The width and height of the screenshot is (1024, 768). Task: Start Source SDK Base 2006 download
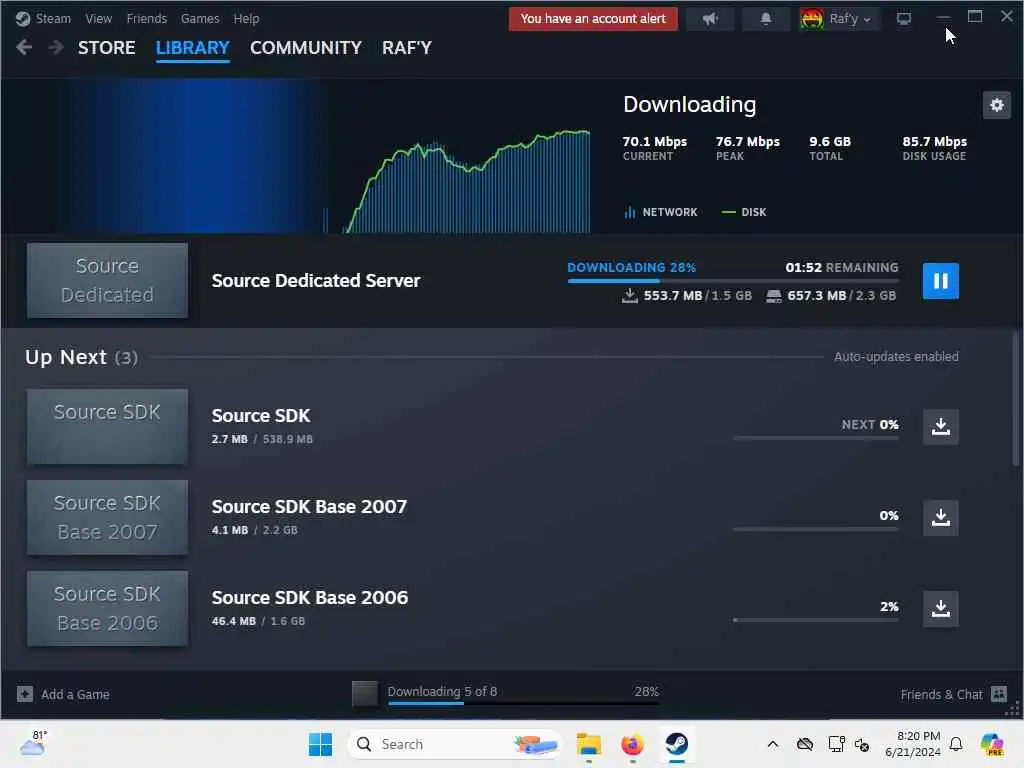pyautogui.click(x=940, y=609)
